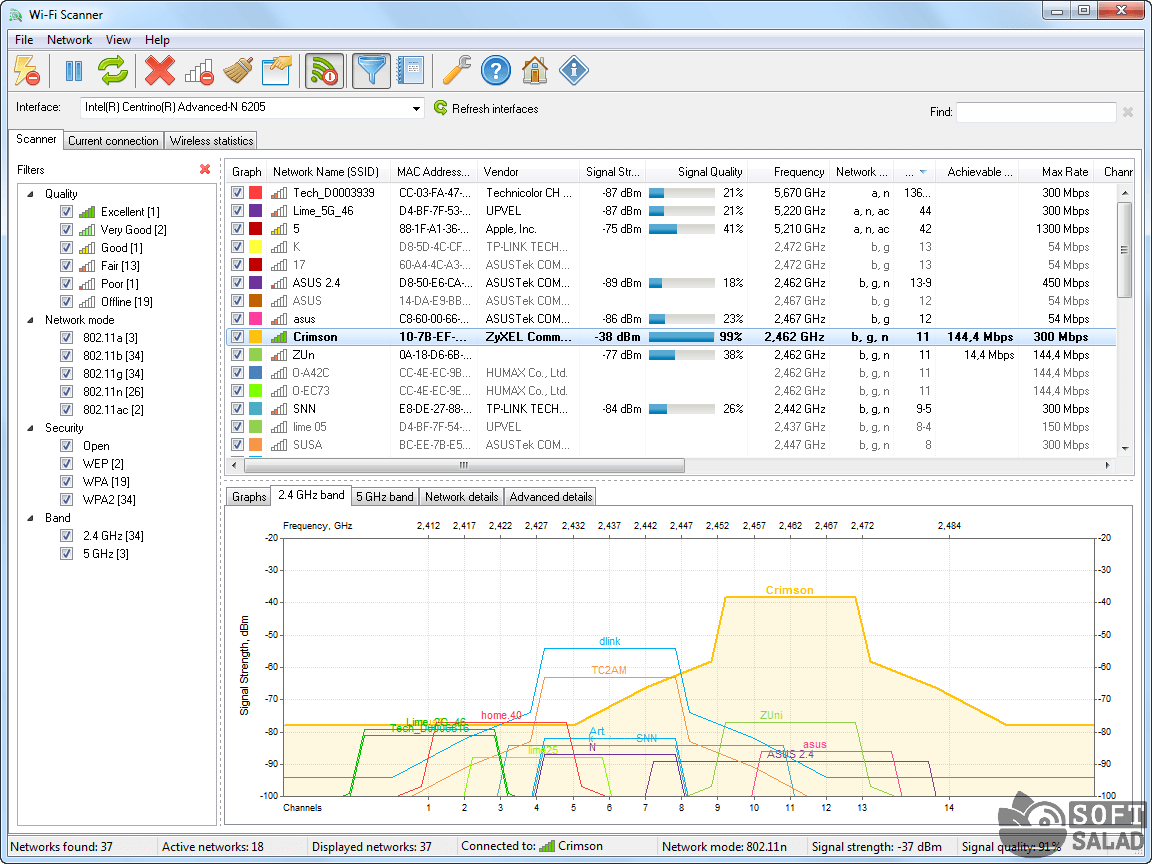Click the red color swatch of Tech_D0003939

point(256,192)
